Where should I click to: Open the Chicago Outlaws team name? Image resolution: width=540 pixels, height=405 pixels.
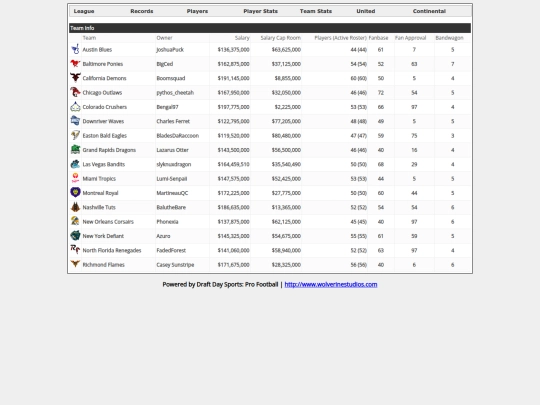click(102, 93)
